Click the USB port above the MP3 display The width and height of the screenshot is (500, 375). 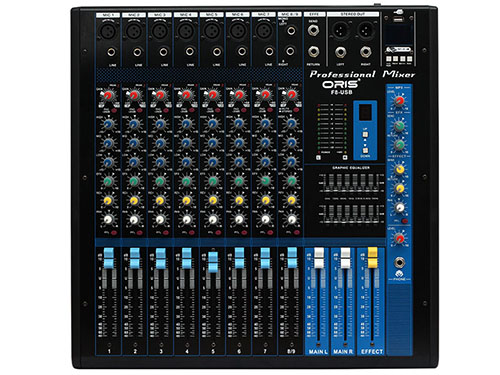coord(398,20)
